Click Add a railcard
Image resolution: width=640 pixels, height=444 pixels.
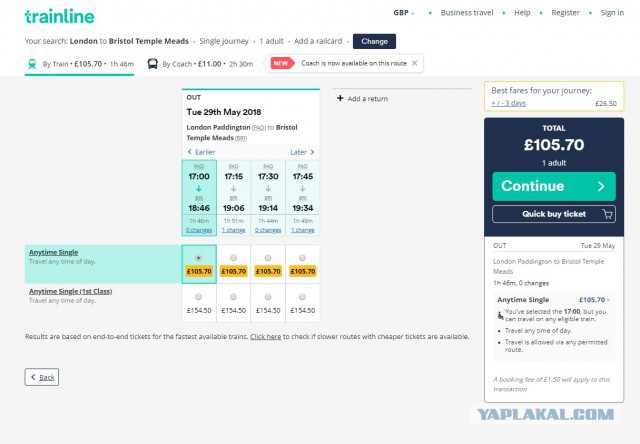(318, 41)
